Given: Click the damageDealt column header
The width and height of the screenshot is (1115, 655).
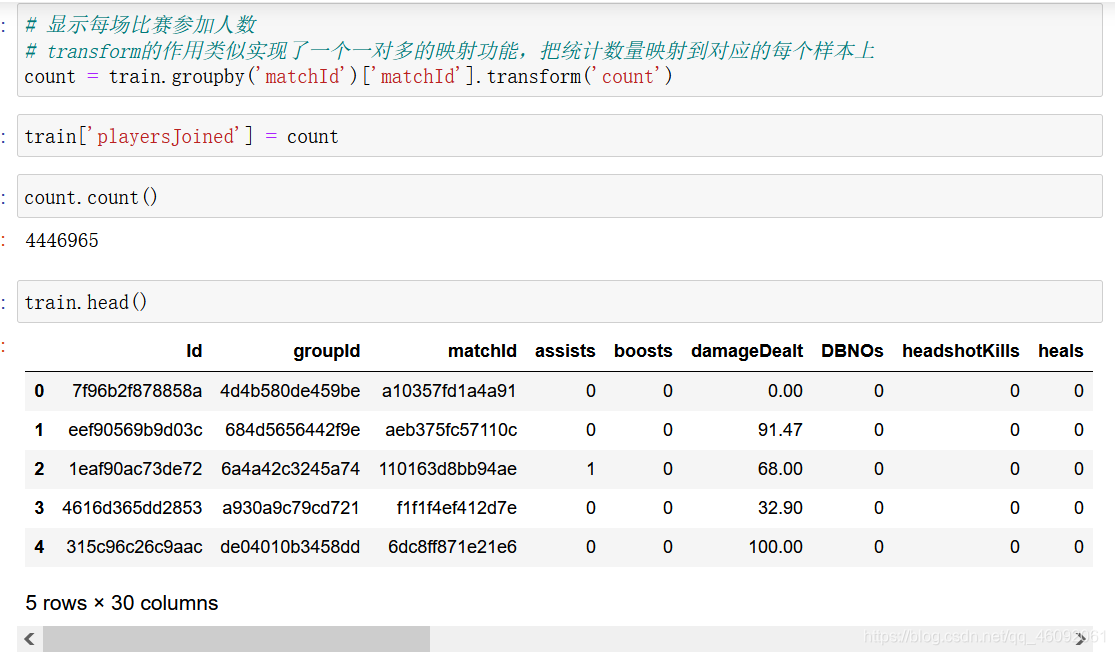Looking at the screenshot, I should (x=747, y=351).
